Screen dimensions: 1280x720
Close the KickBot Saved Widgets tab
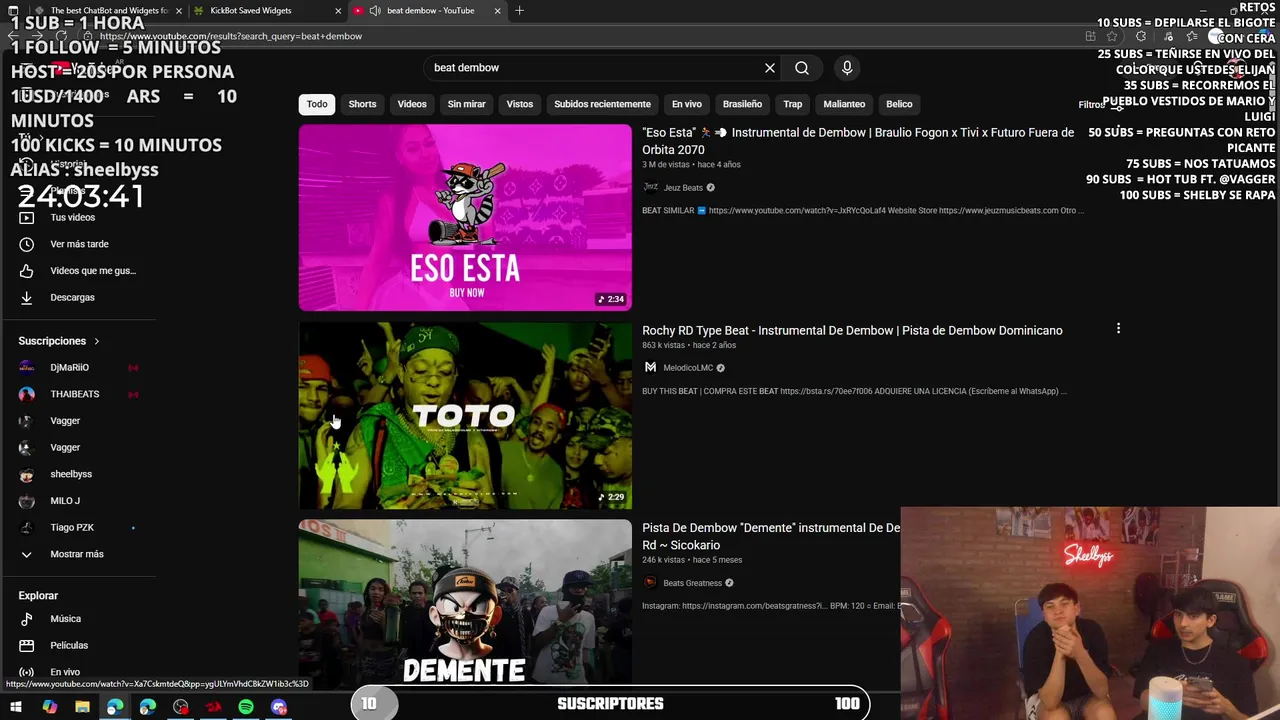coord(337,11)
